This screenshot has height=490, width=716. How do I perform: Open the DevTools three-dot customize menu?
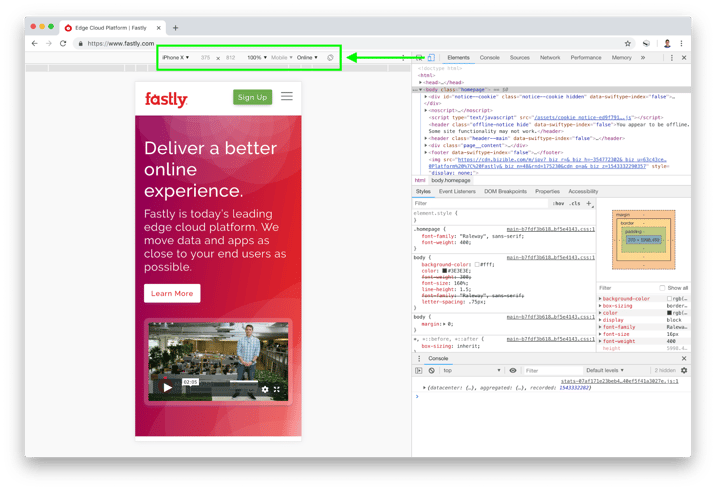pyautogui.click(x=671, y=58)
